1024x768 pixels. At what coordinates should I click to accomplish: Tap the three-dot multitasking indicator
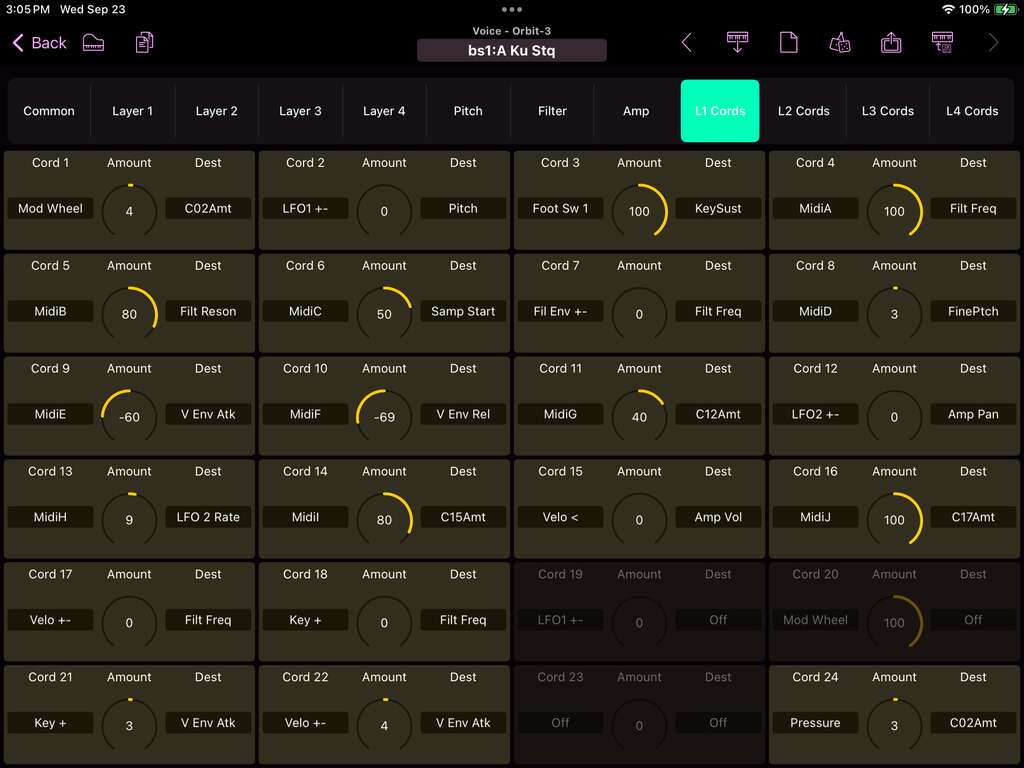click(512, 9)
